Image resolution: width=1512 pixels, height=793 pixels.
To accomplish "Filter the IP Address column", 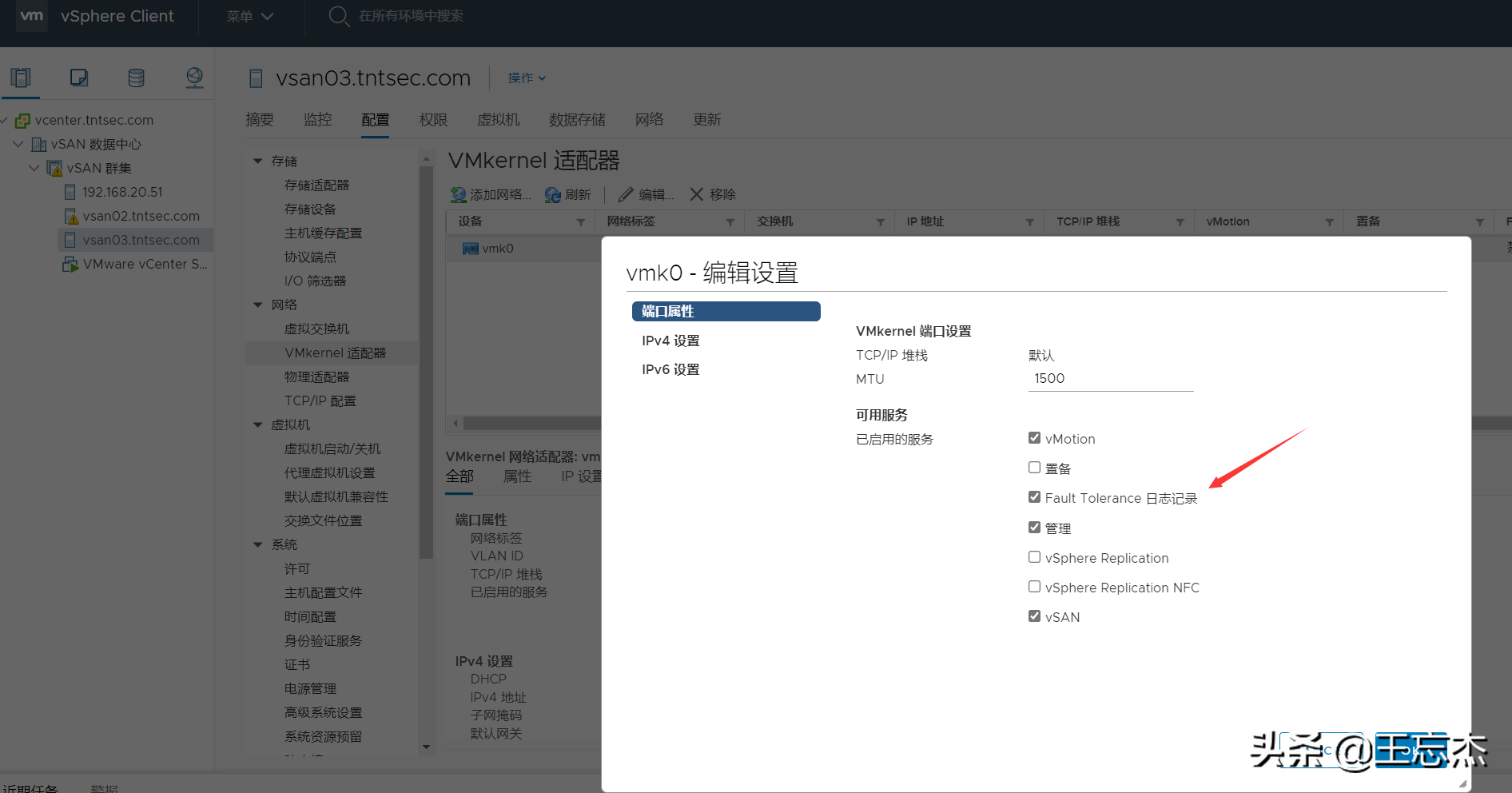I will pos(1030,222).
